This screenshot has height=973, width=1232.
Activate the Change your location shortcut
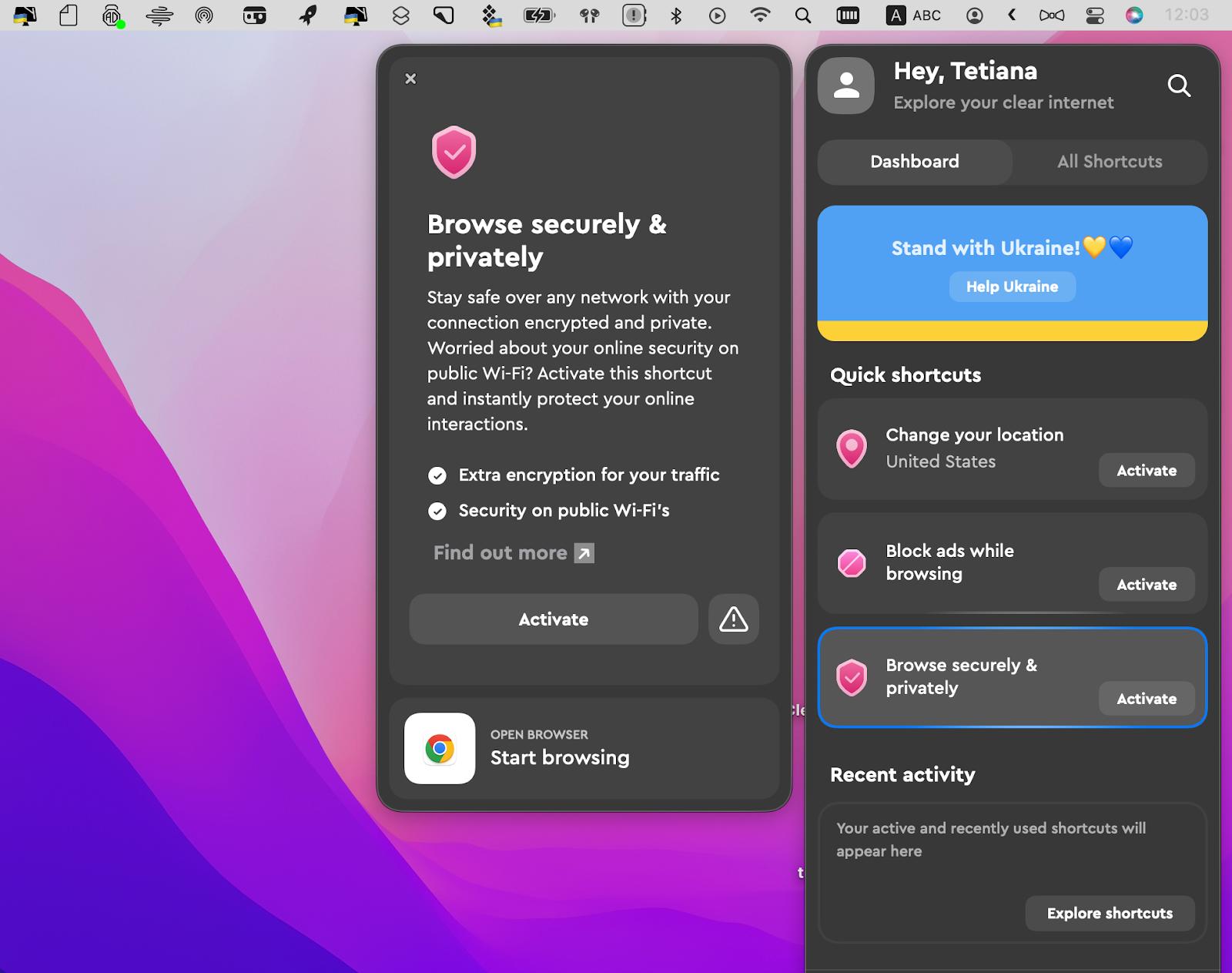[x=1147, y=470]
